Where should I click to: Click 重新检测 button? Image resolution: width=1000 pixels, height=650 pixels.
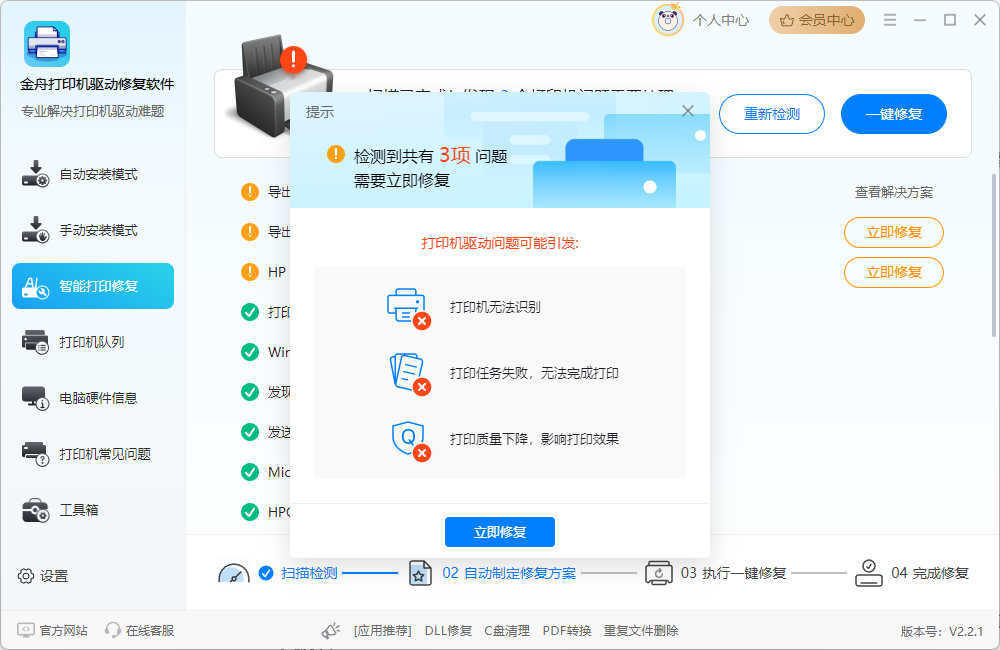(772, 114)
